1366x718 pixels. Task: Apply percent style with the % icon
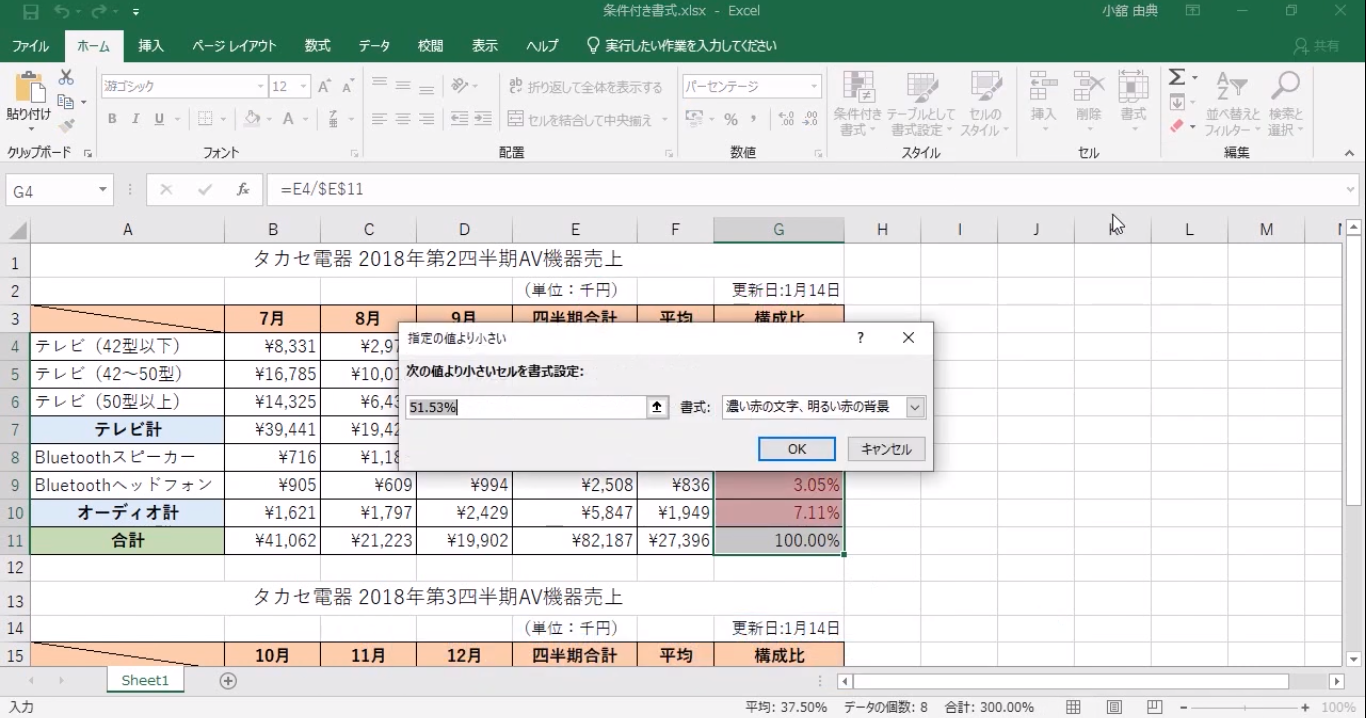click(x=731, y=120)
